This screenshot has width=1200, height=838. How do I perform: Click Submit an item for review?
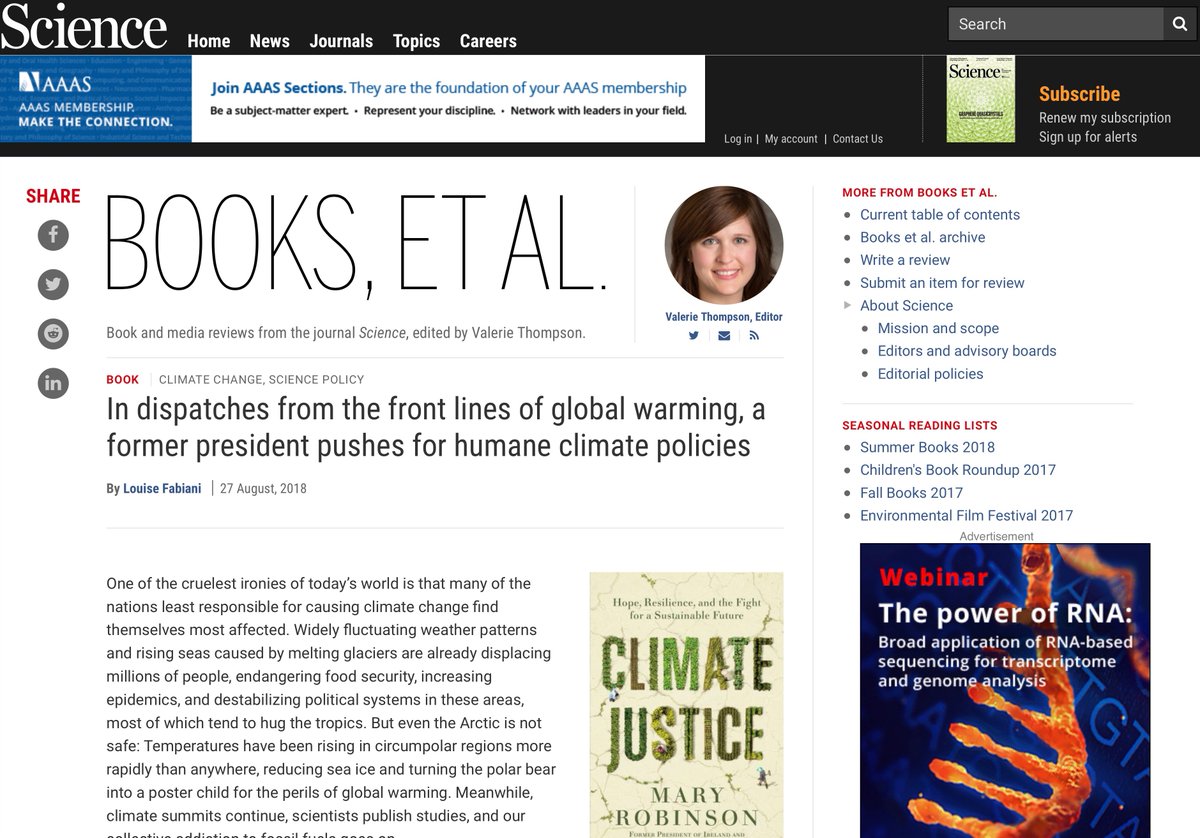(x=942, y=283)
